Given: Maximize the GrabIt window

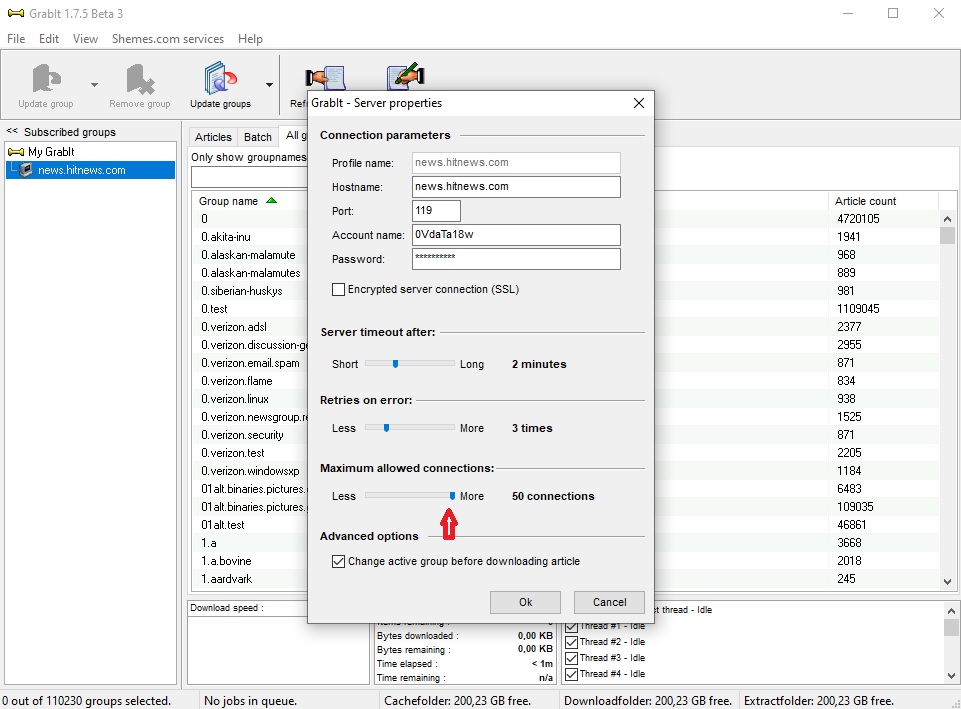Looking at the screenshot, I should [893, 13].
